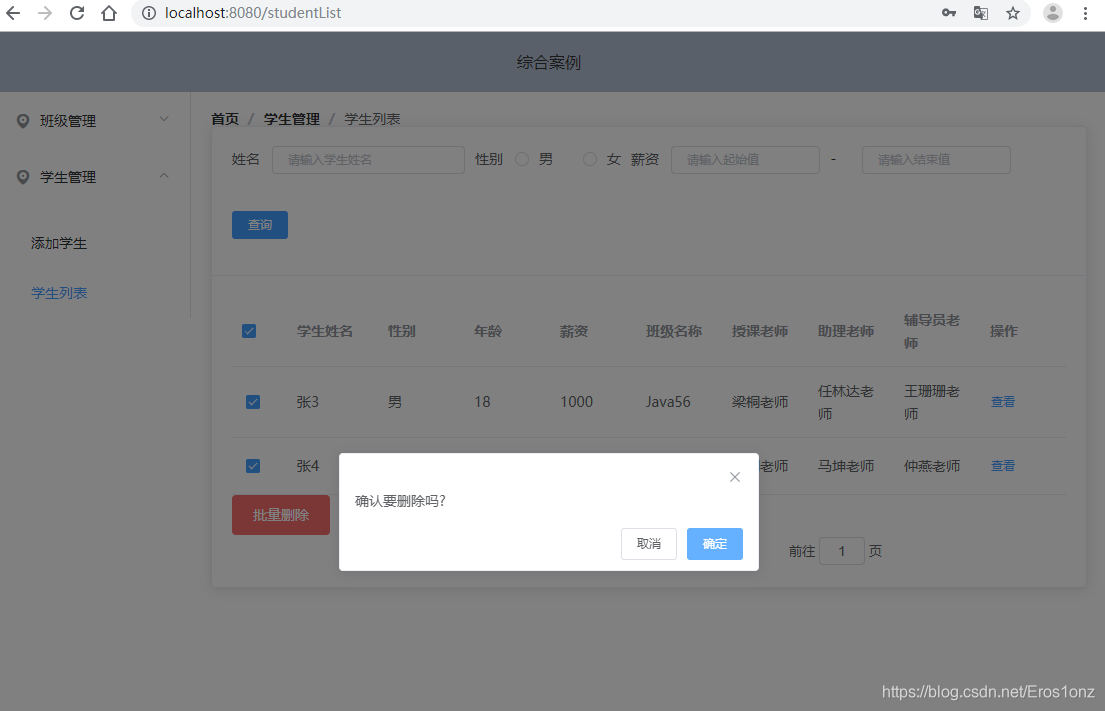Click the location pin icon beside 学生管理

point(23,177)
